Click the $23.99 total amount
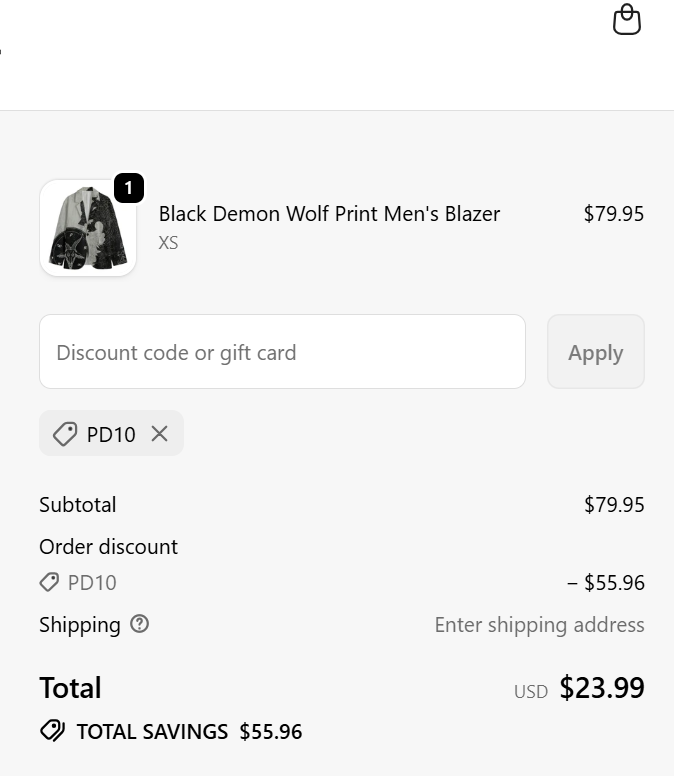Screen dimensions: 674x776 [x=602, y=688]
